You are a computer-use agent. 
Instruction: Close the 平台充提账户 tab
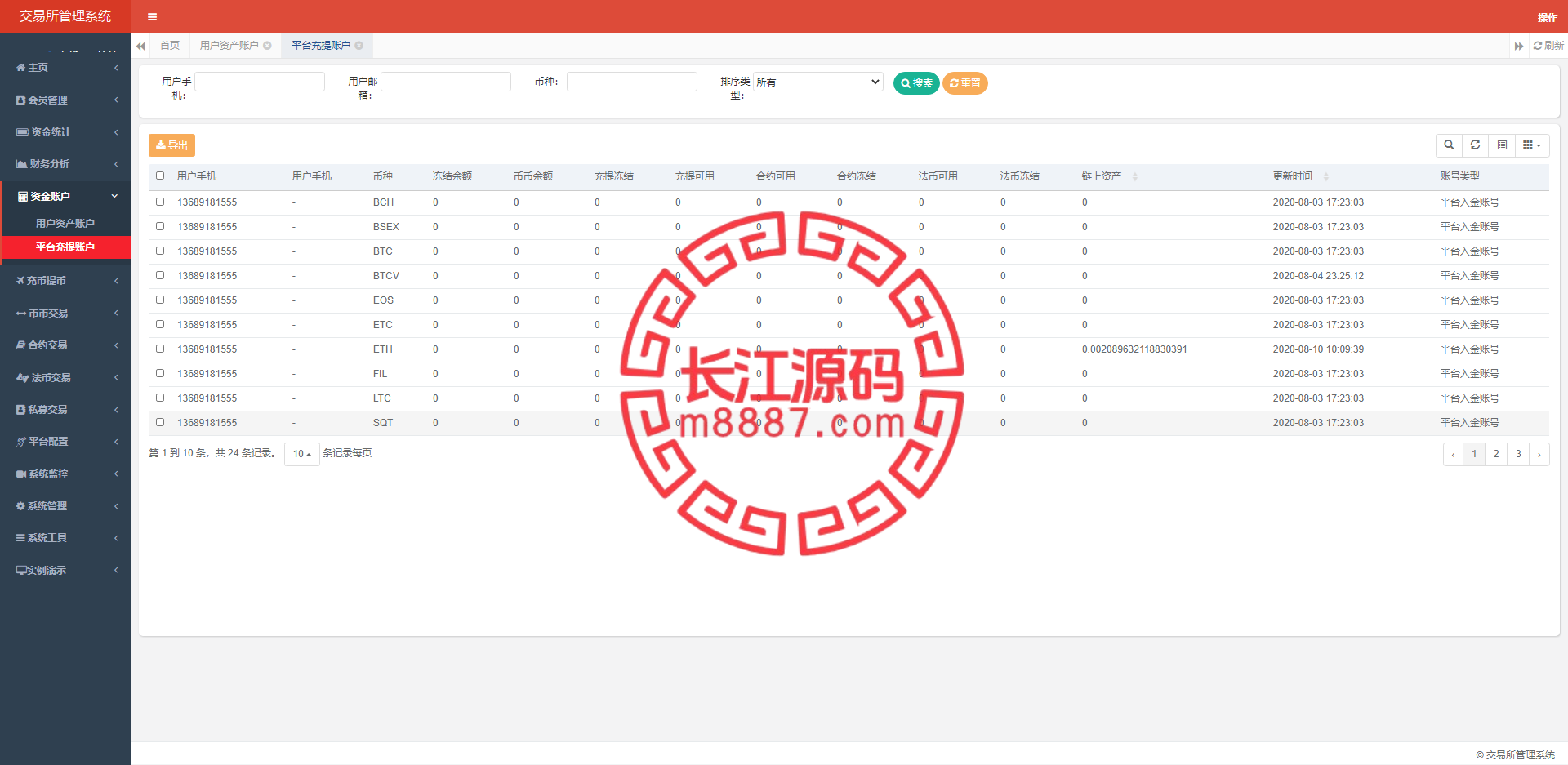tap(359, 46)
